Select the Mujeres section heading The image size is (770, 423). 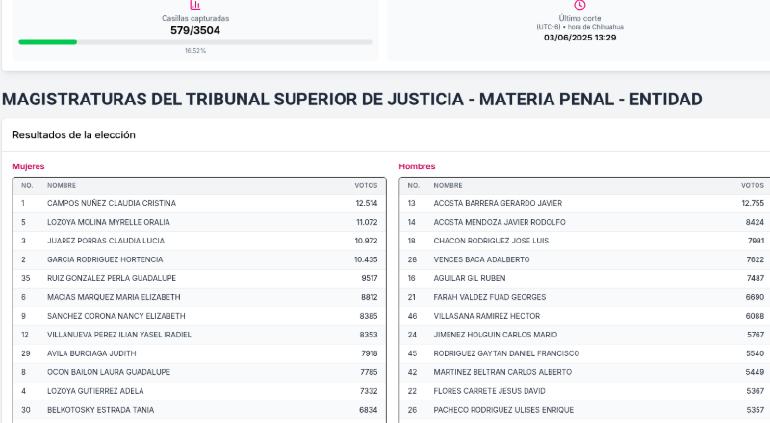pos(28,167)
